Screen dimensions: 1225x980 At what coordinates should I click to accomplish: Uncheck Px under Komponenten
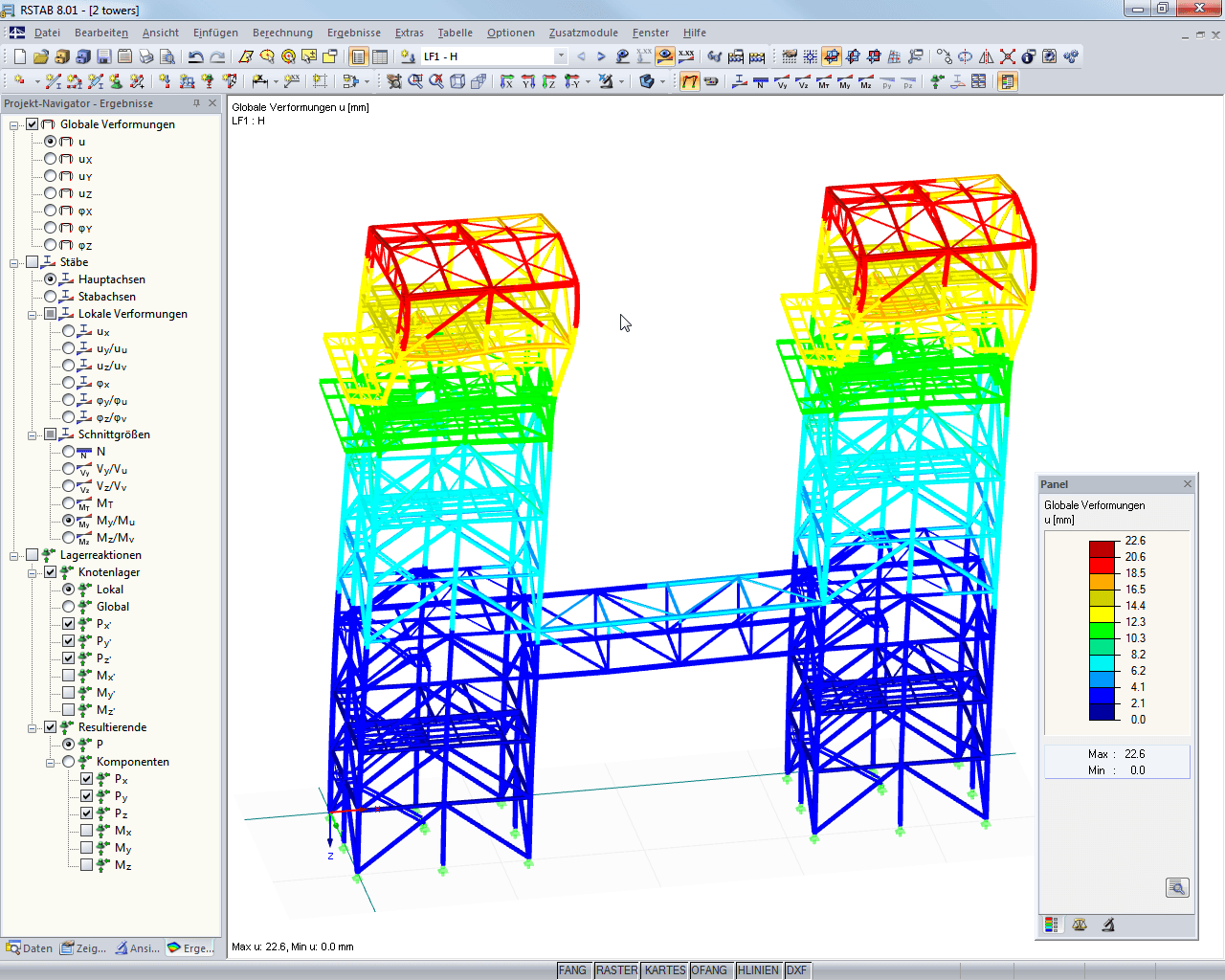click(87, 779)
